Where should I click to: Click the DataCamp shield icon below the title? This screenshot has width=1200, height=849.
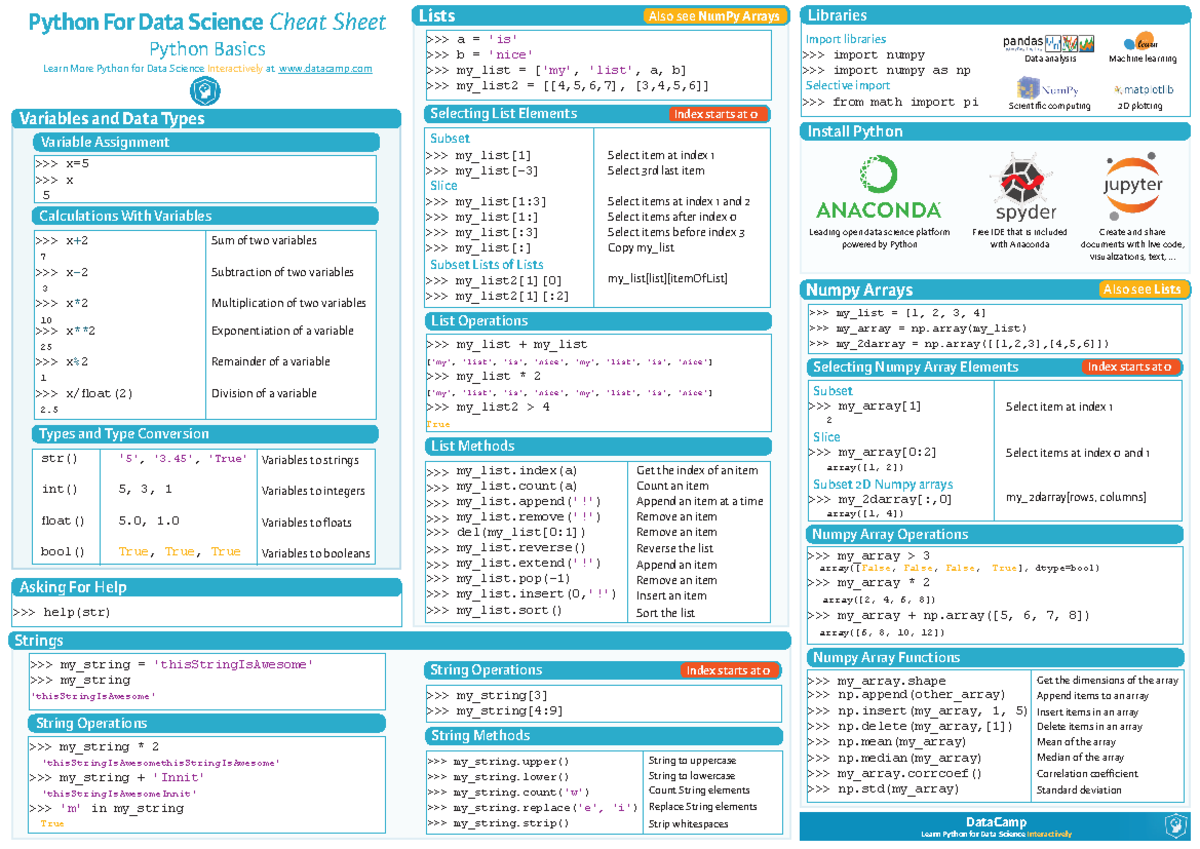tap(204, 88)
